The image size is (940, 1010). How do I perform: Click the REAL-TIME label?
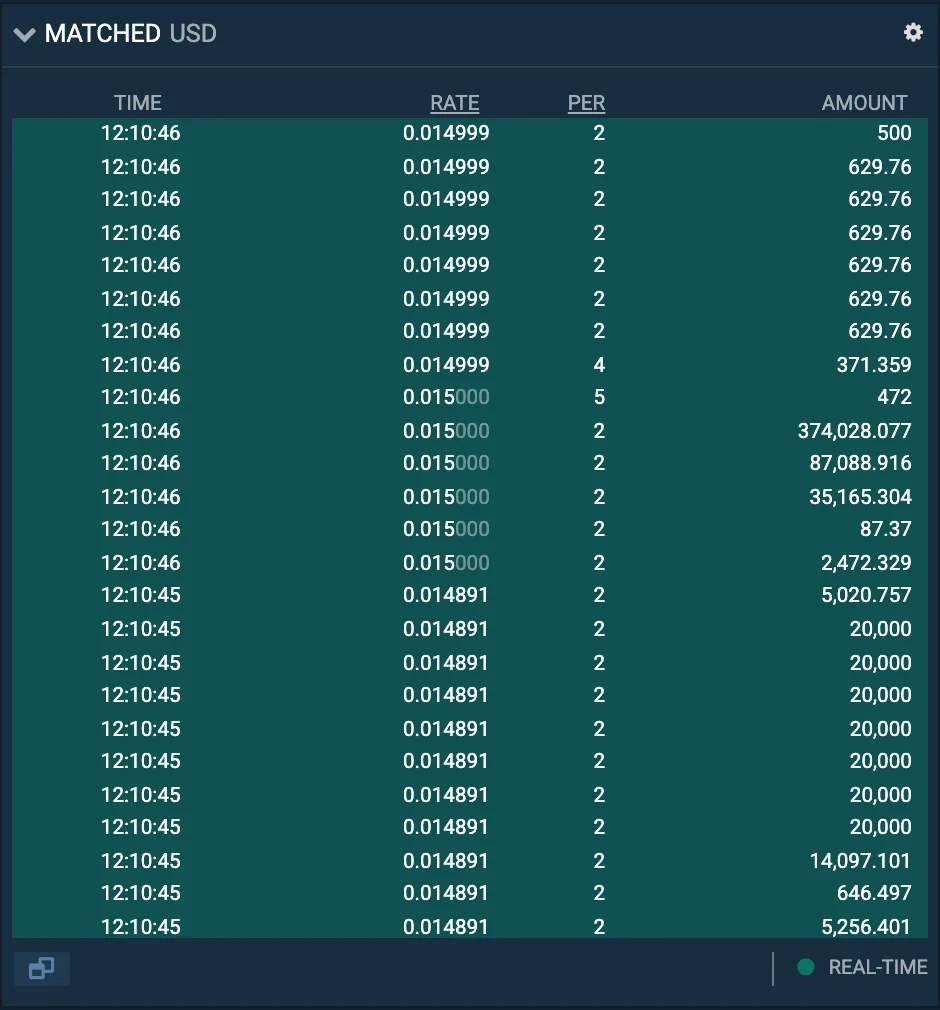pos(878,967)
